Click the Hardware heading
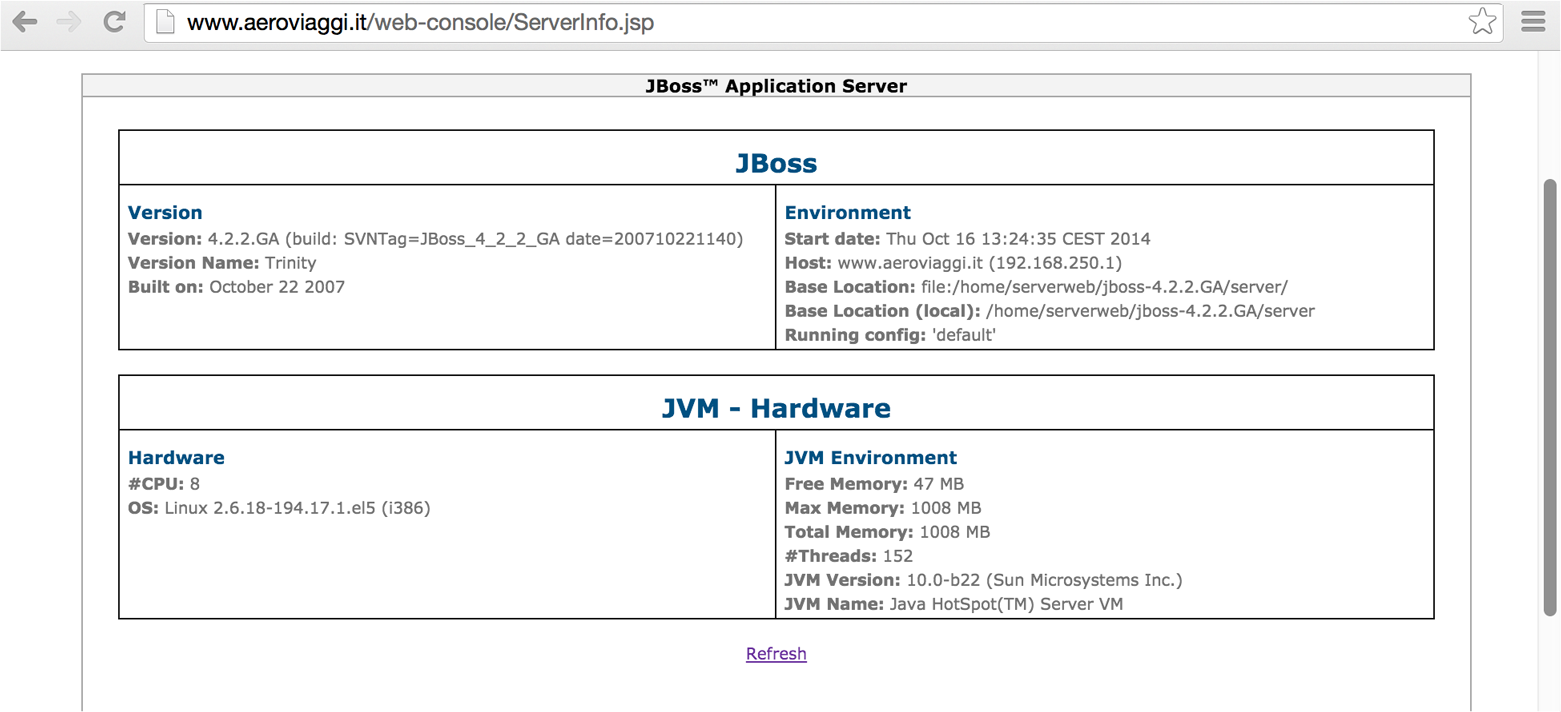This screenshot has width=1561, height=712. pyautogui.click(x=176, y=457)
